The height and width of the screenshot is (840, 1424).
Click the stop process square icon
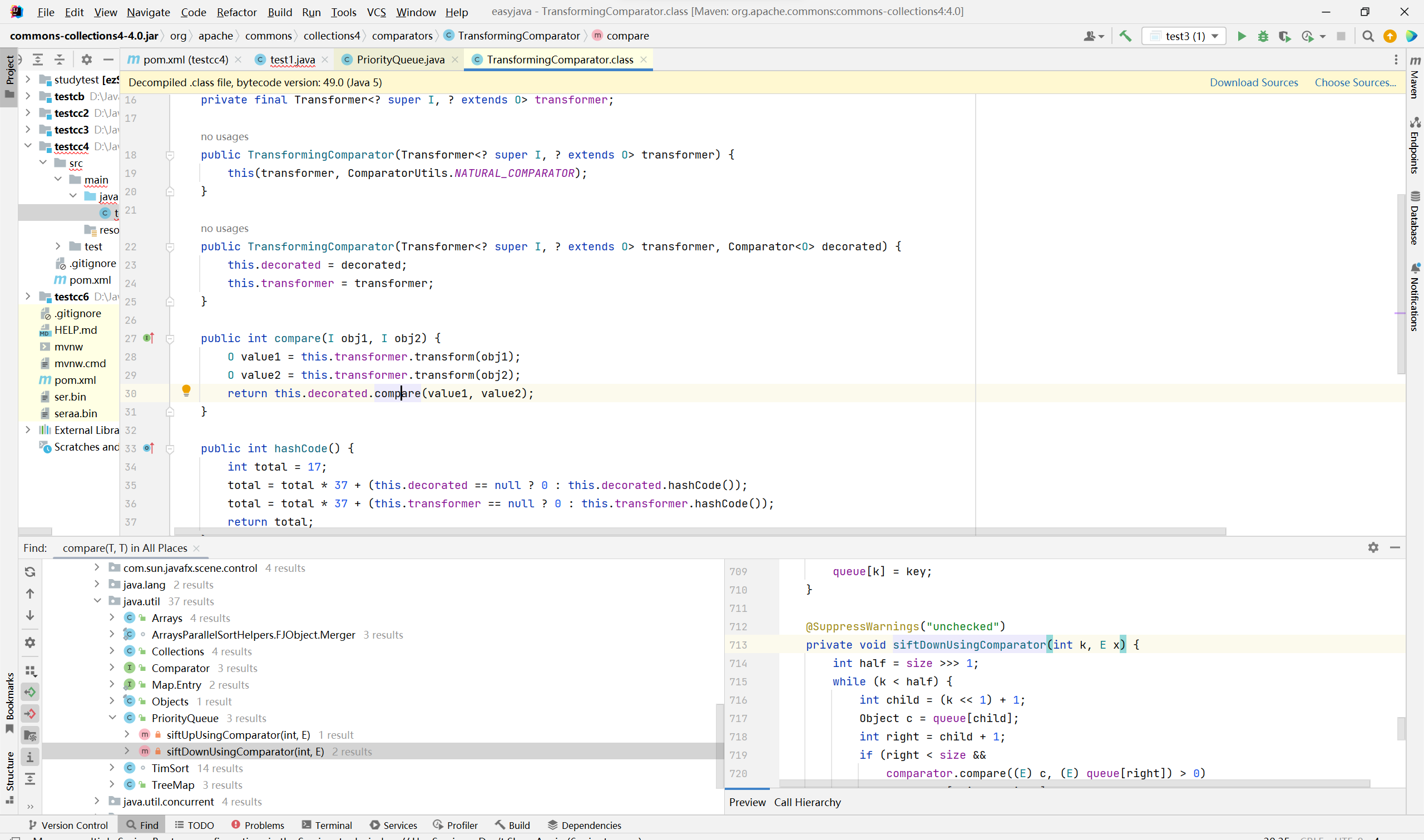coord(1341,36)
